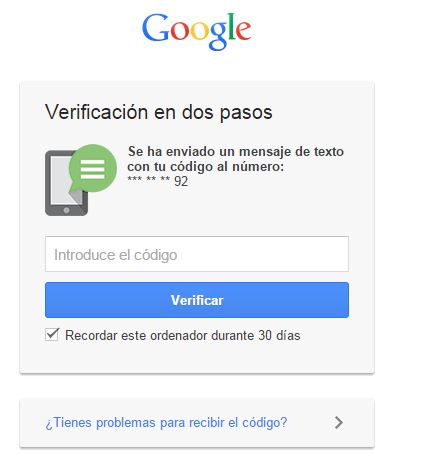Click the '30 días' text beside checkbox
The image size is (422, 454).
(x=279, y=335)
